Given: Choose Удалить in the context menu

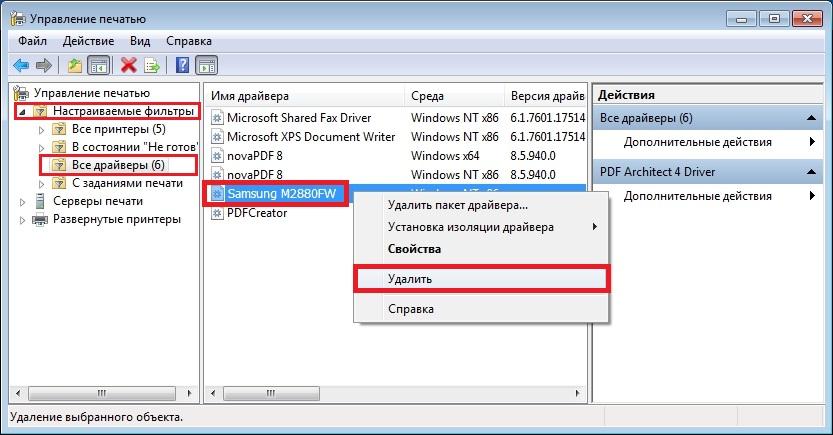Looking at the screenshot, I should coord(409,278).
